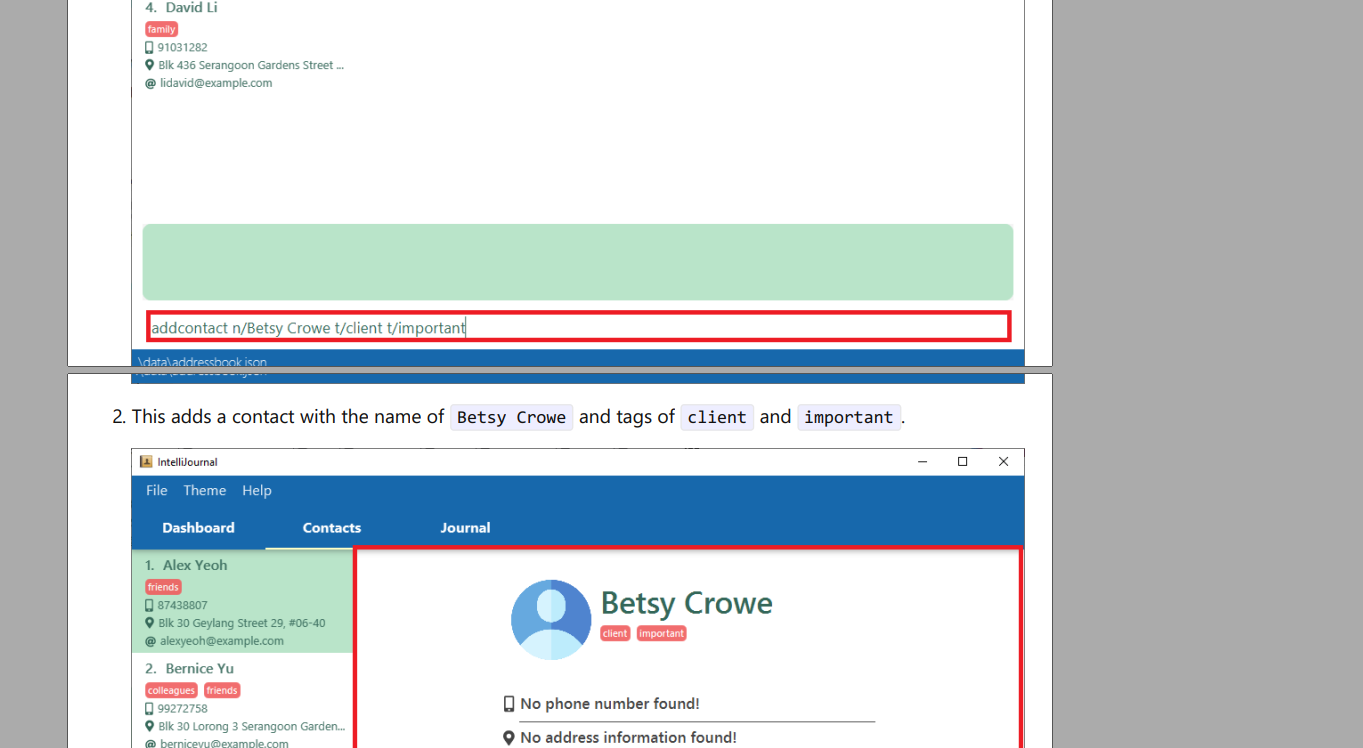Click the phone icon beside No phone number found
Image resolution: width=1363 pixels, height=748 pixels.
pyautogui.click(x=509, y=704)
